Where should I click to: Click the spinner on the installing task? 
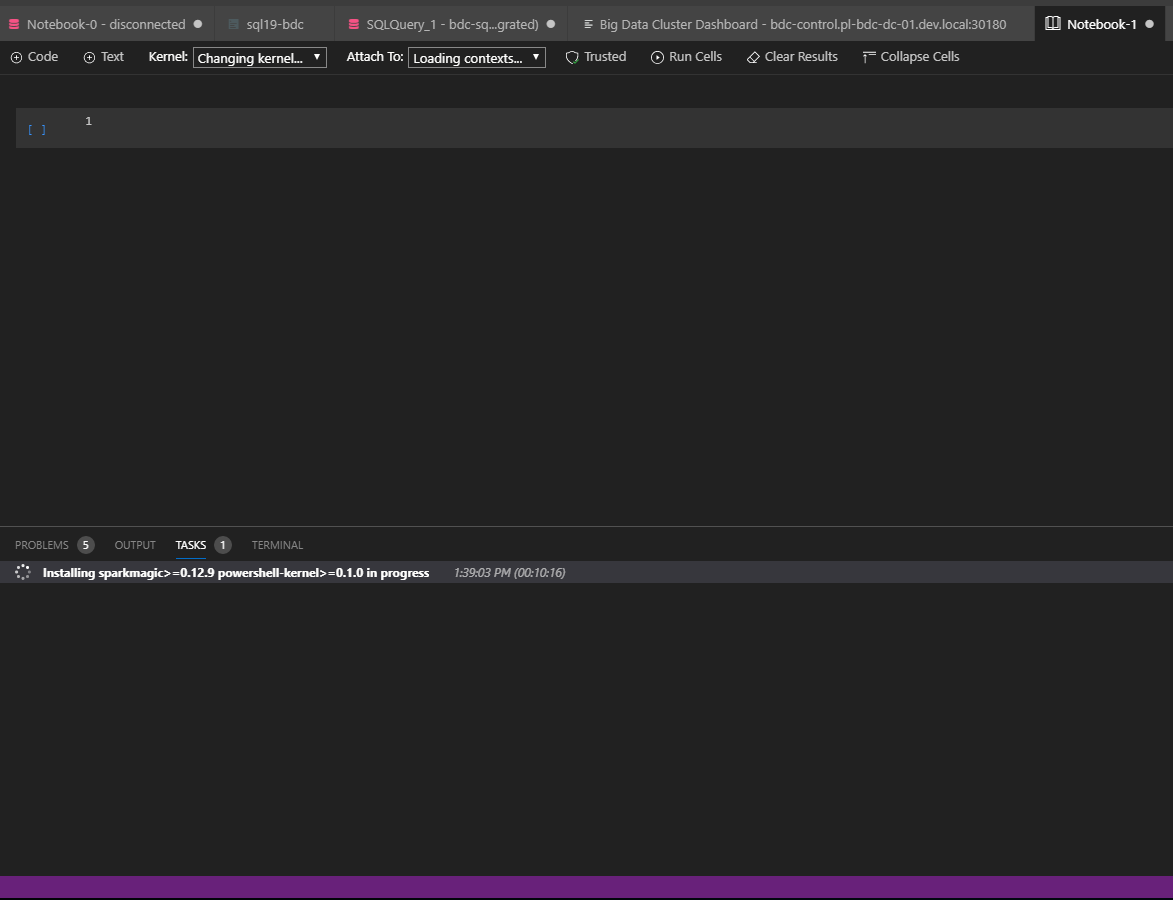[22, 572]
